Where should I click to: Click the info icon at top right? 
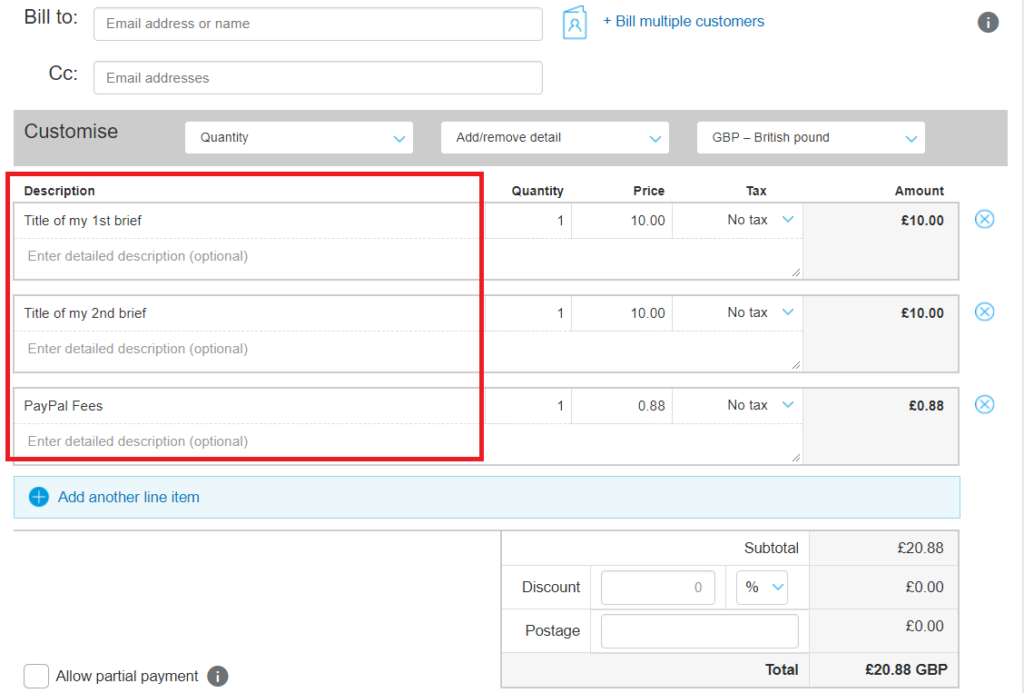[987, 22]
